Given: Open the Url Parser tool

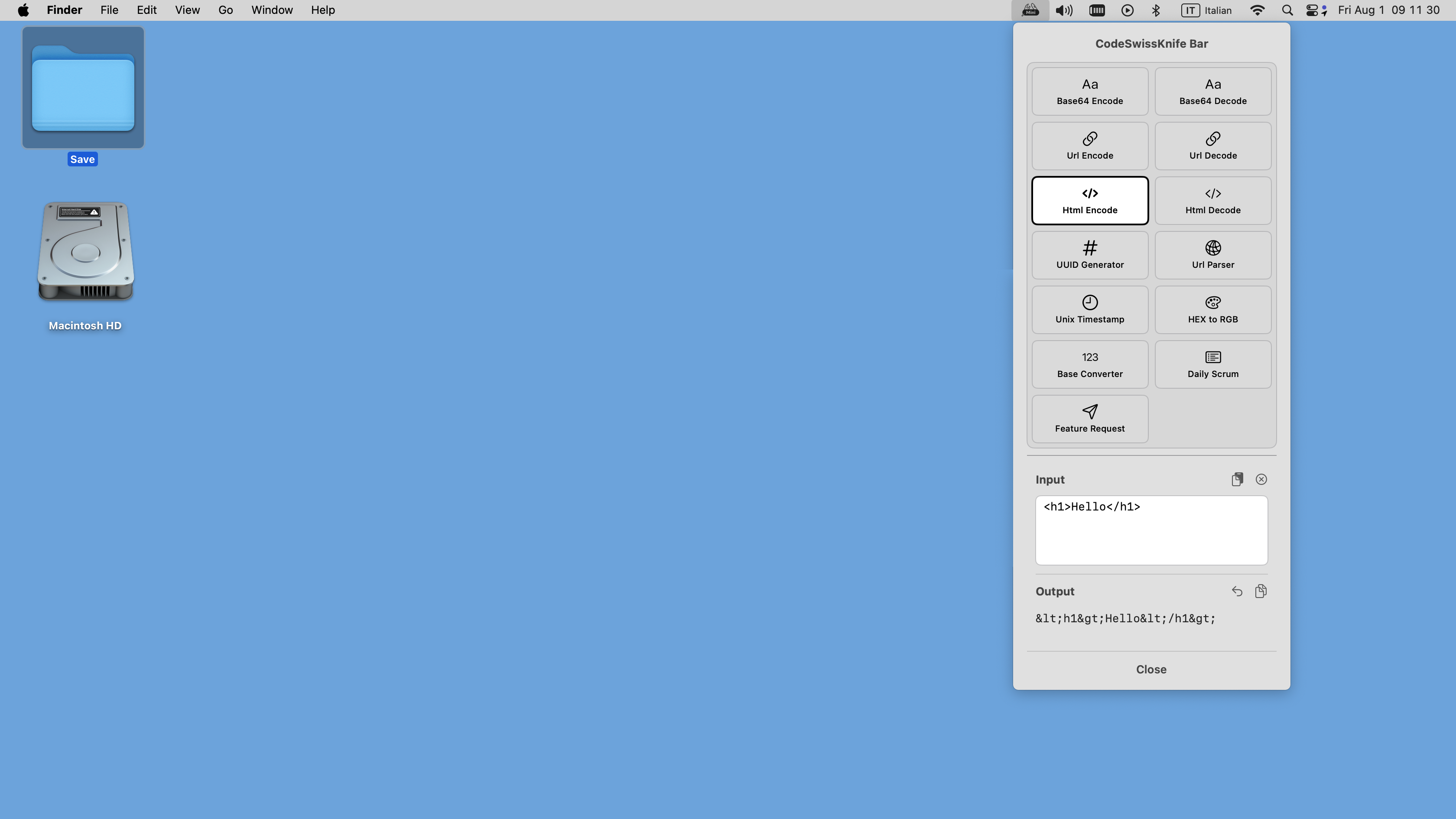Looking at the screenshot, I should [1213, 255].
